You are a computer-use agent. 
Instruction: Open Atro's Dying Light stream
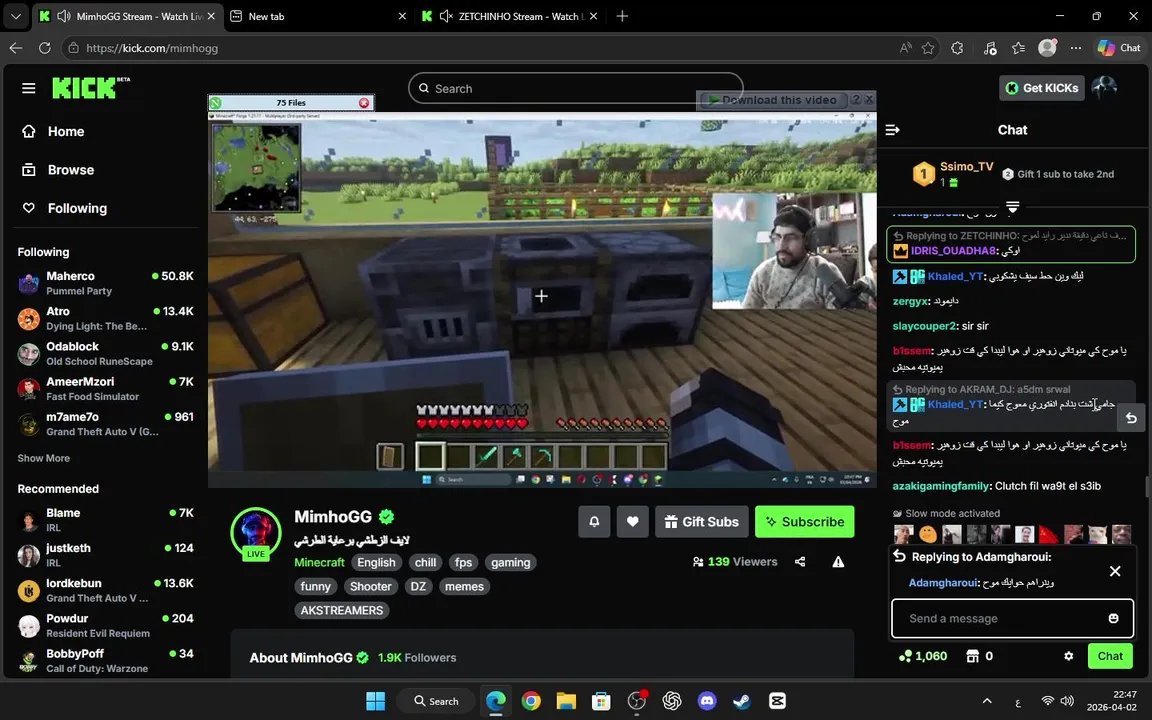pos(106,318)
